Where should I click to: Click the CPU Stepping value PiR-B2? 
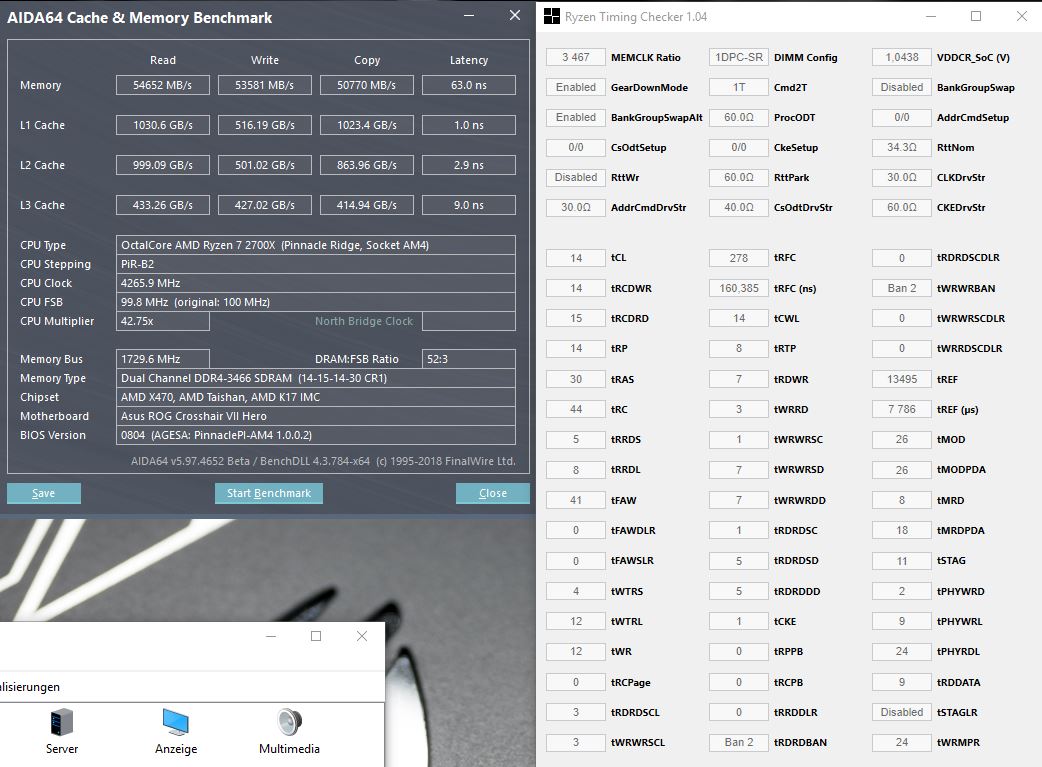316,264
